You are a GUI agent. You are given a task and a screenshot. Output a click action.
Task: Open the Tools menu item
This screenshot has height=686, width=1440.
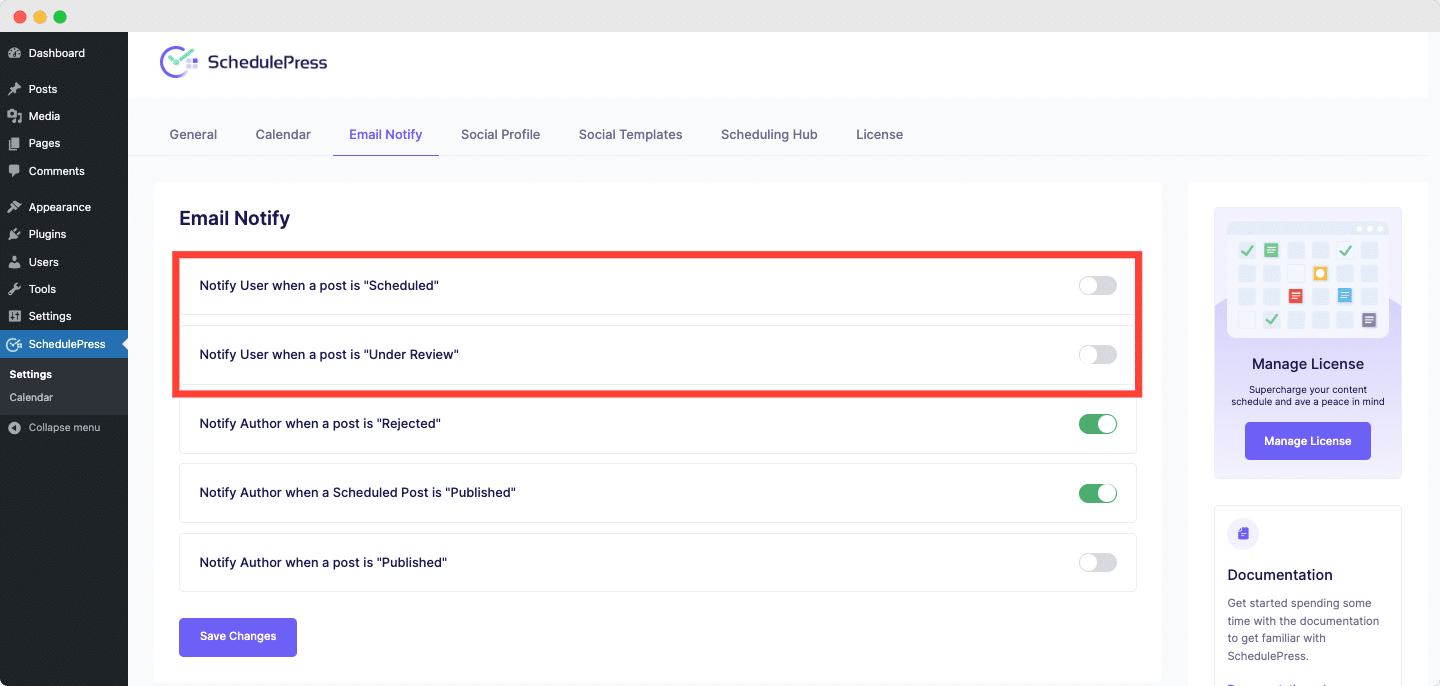(64, 289)
